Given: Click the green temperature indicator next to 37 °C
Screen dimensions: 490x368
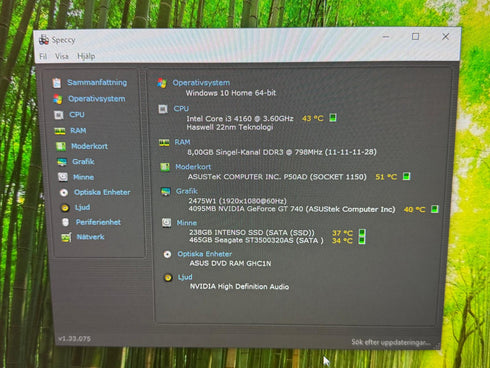Looking at the screenshot, I should [362, 232].
